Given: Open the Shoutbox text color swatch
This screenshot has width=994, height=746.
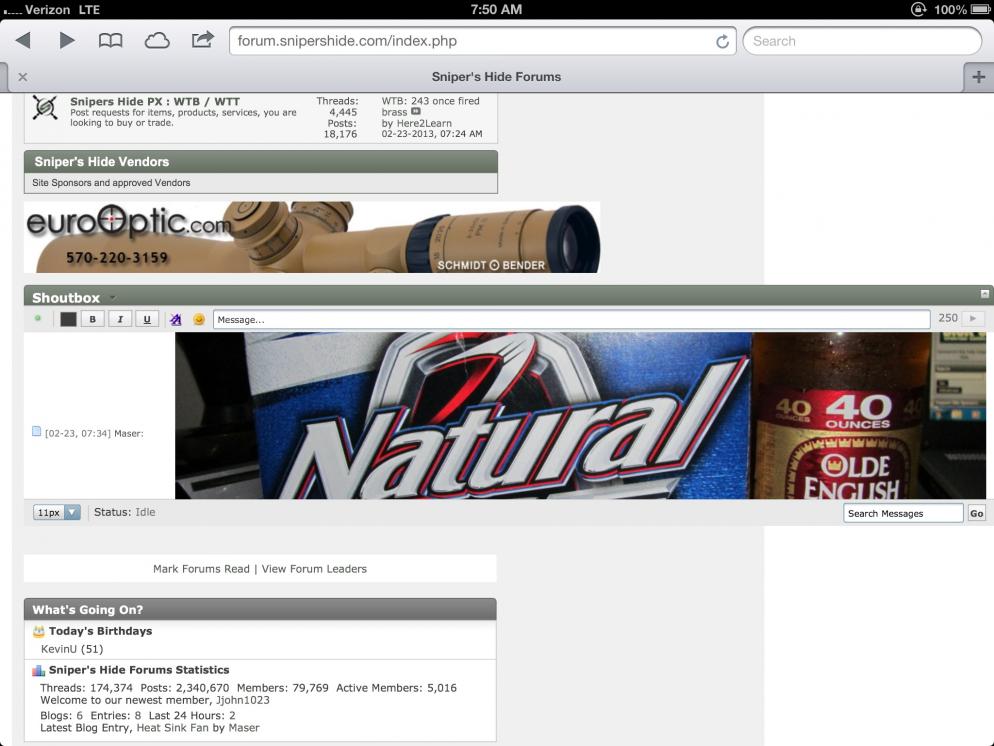Looking at the screenshot, I should click(68, 319).
